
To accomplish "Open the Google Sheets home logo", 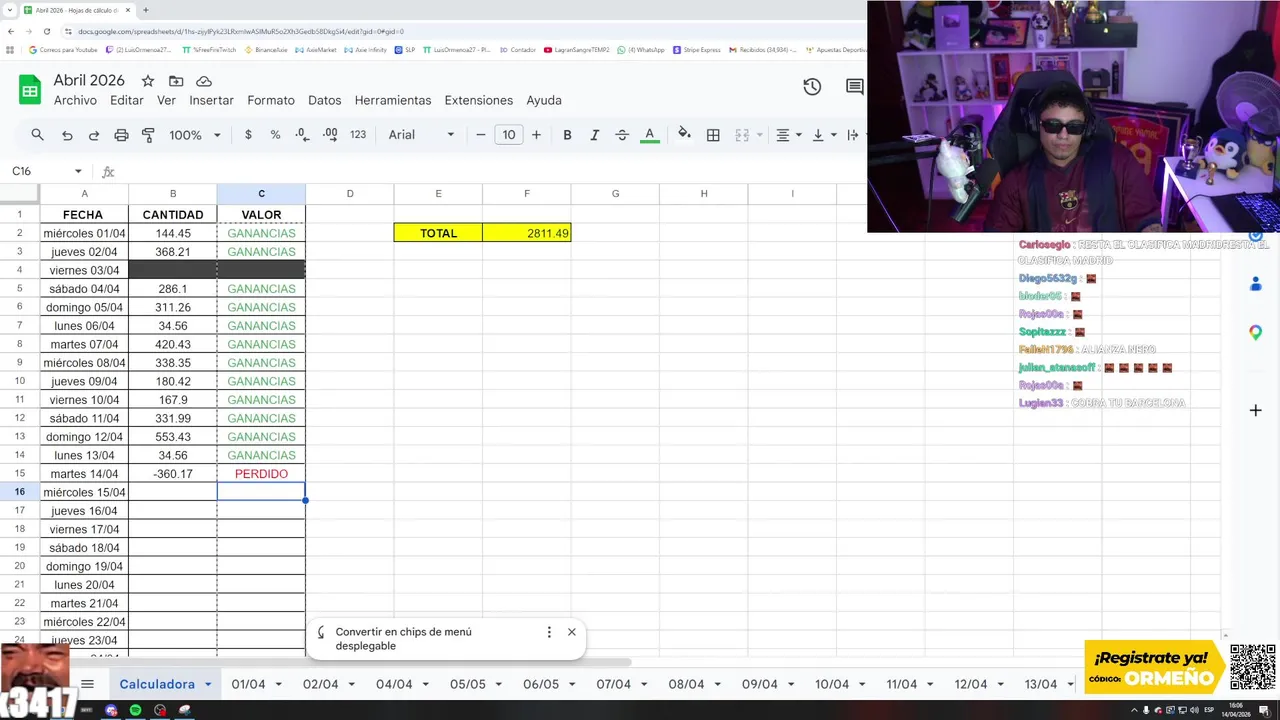I will click(x=30, y=90).
